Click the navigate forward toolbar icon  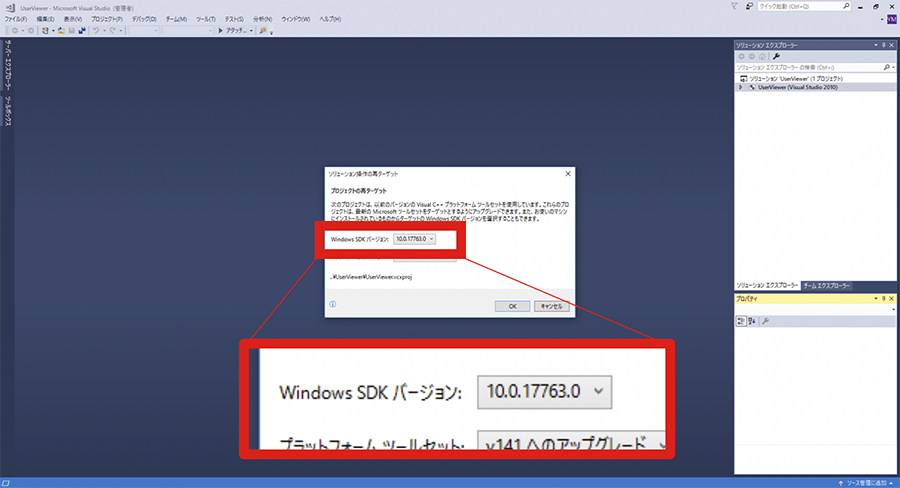click(x=31, y=30)
